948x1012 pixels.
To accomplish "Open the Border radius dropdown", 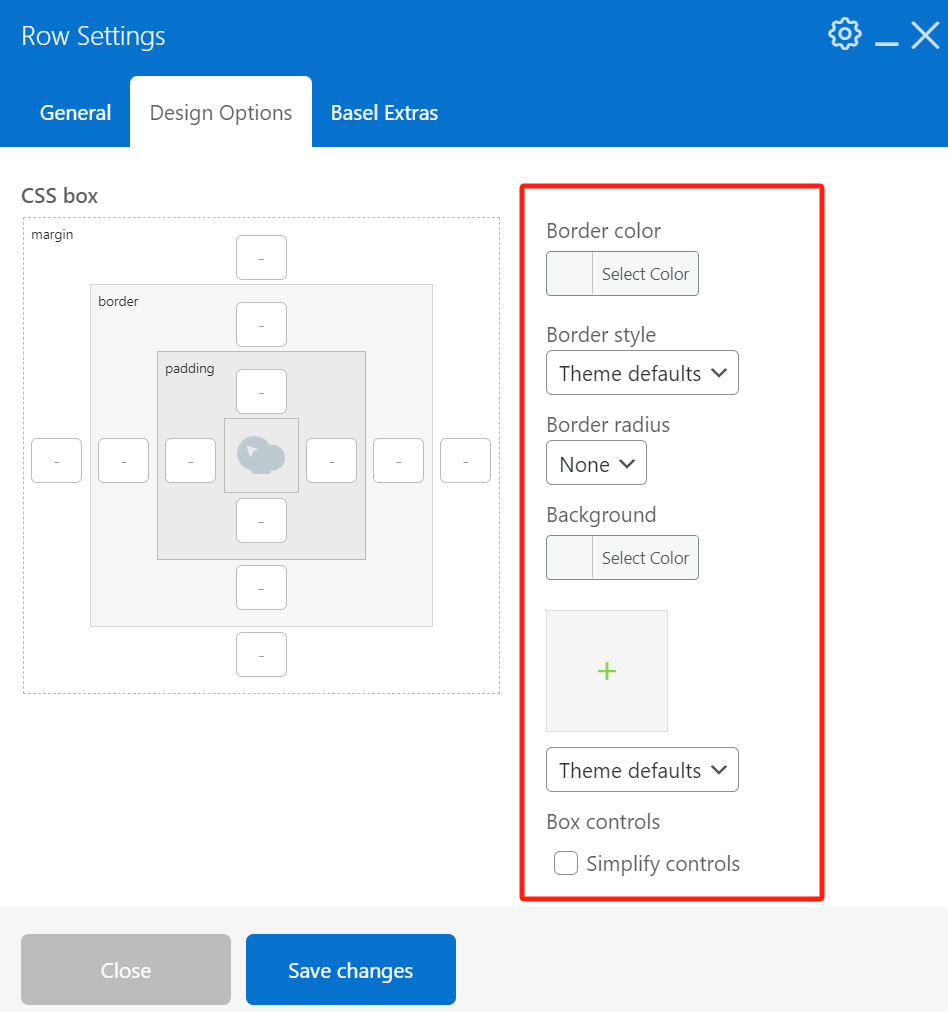I will pyautogui.click(x=596, y=464).
